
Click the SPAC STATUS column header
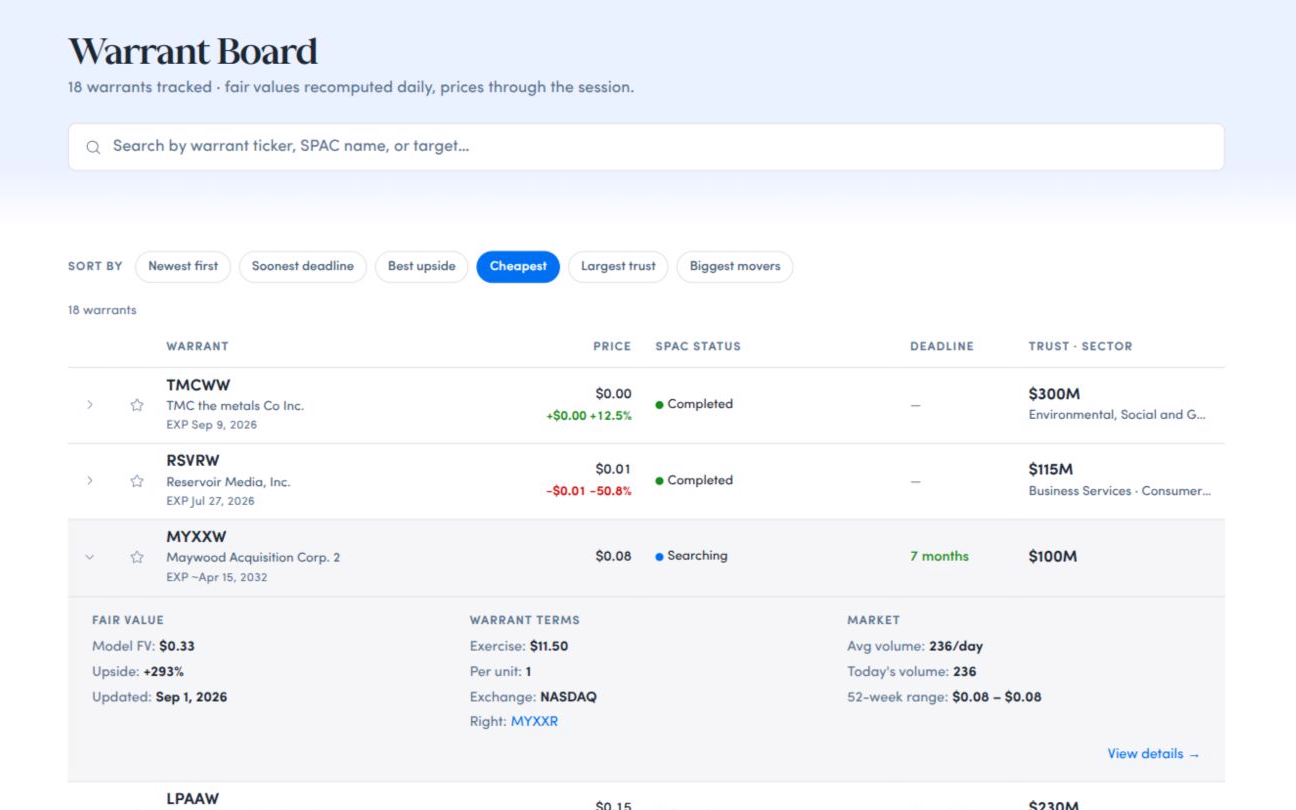pos(698,346)
